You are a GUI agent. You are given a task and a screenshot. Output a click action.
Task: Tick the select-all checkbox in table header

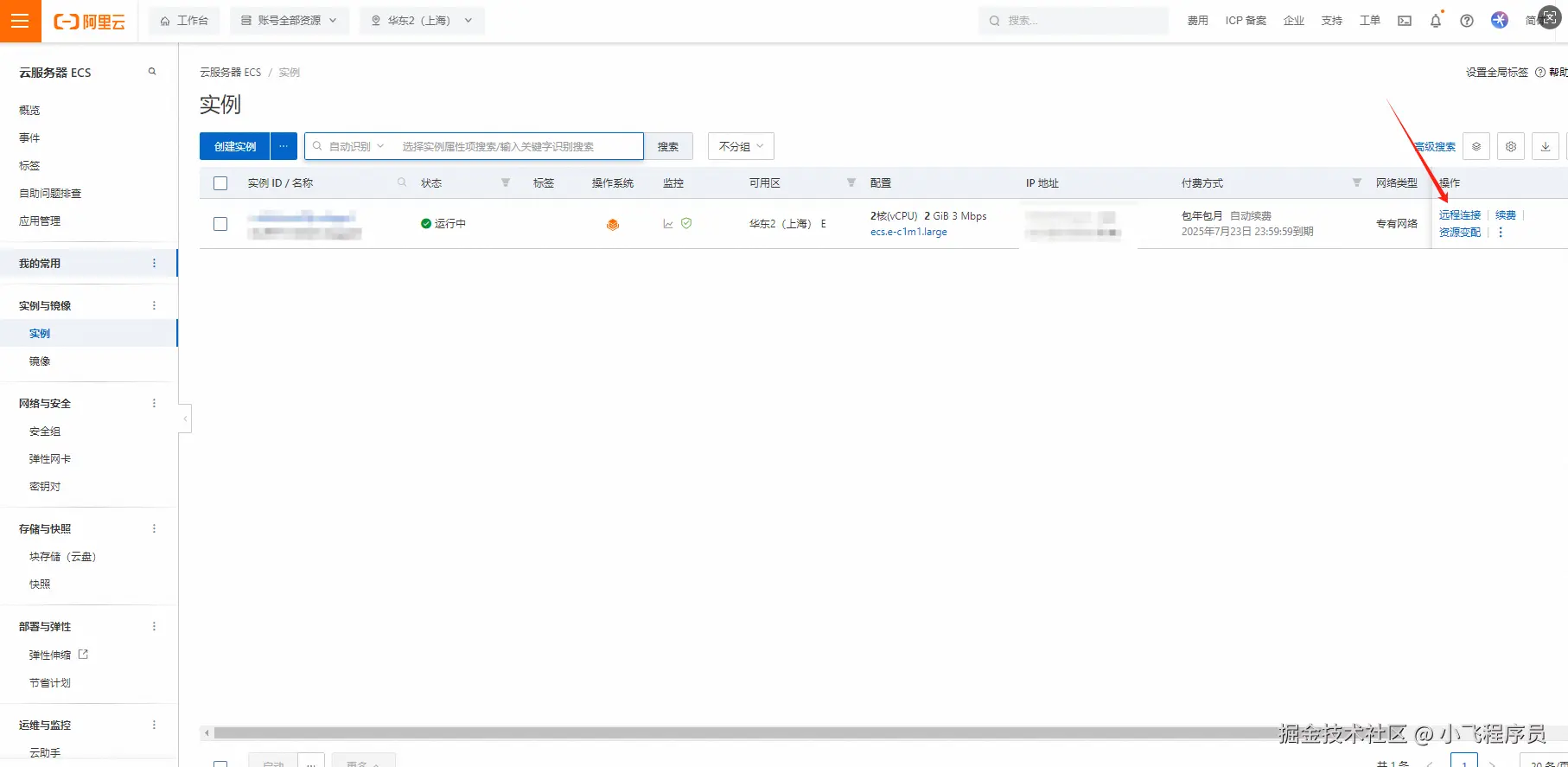point(220,183)
